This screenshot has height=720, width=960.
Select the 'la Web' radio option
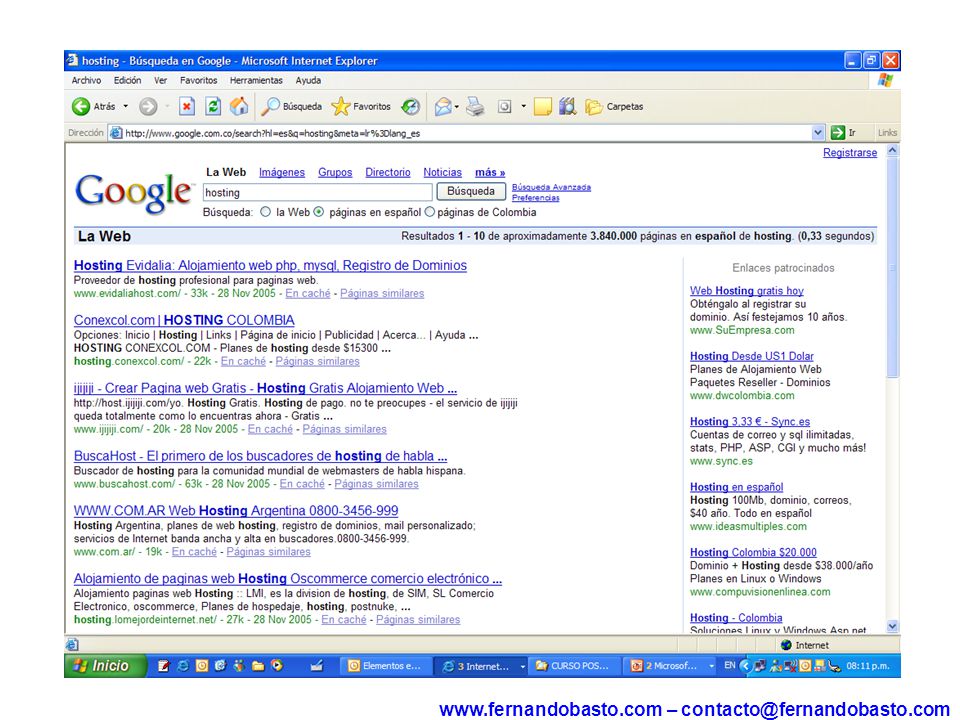click(x=265, y=212)
